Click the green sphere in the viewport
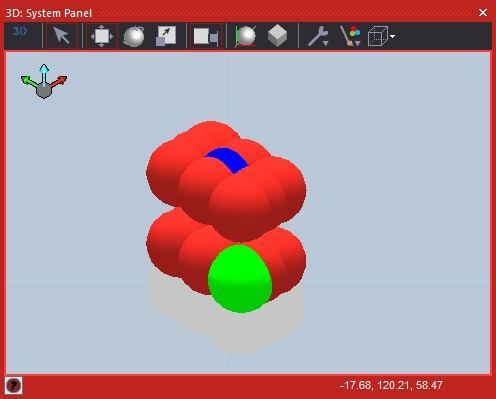This screenshot has height=399, width=496. [x=240, y=279]
